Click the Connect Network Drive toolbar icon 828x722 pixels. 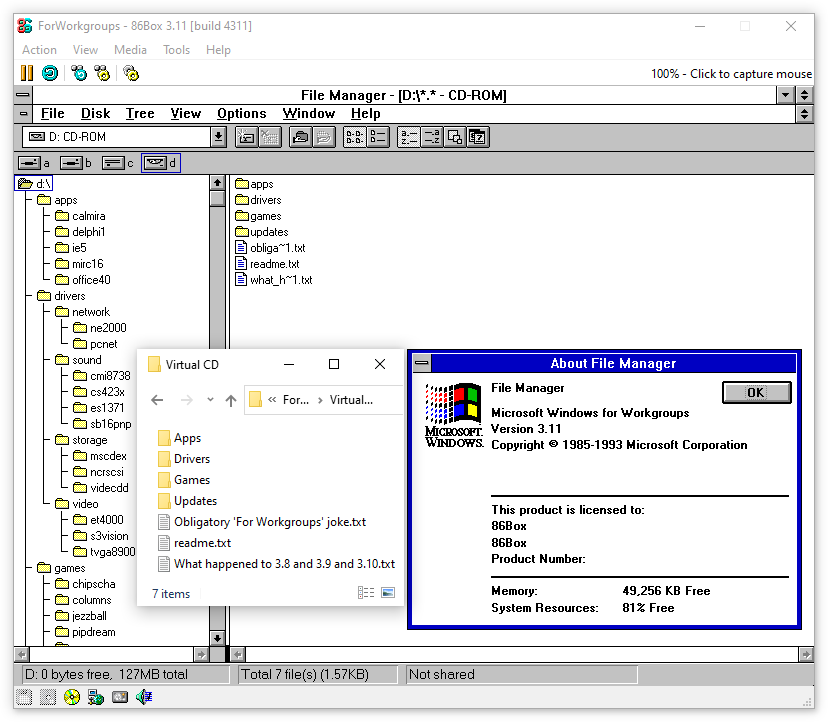[x=246, y=137]
